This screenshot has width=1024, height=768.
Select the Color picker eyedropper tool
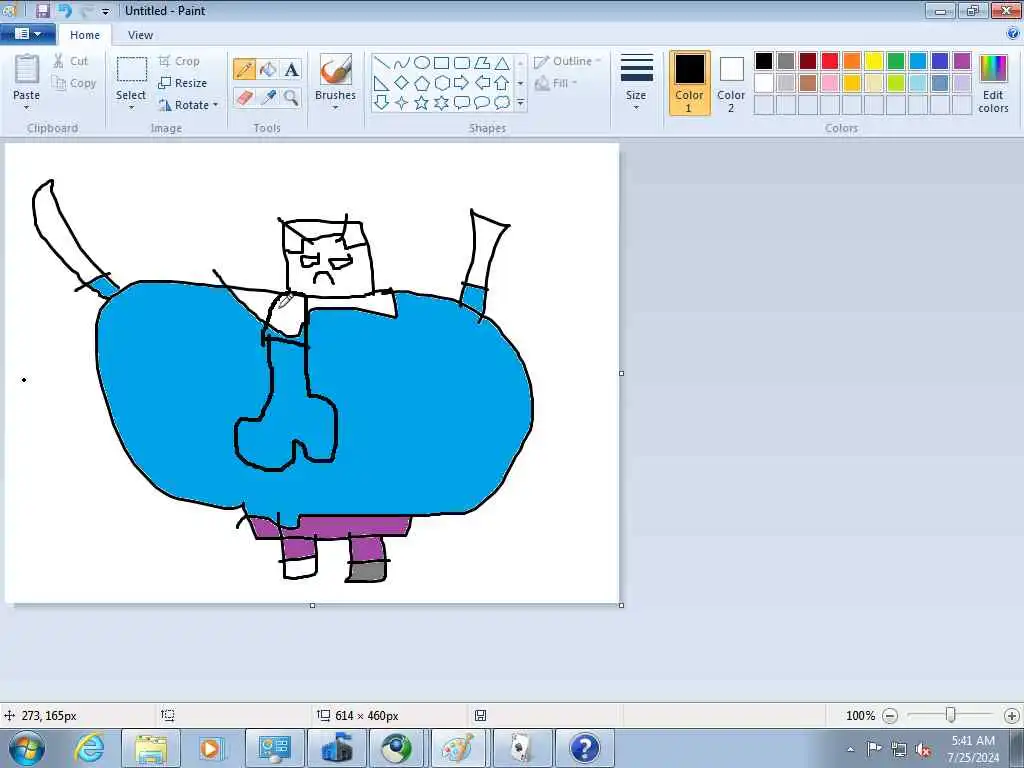pos(268,97)
